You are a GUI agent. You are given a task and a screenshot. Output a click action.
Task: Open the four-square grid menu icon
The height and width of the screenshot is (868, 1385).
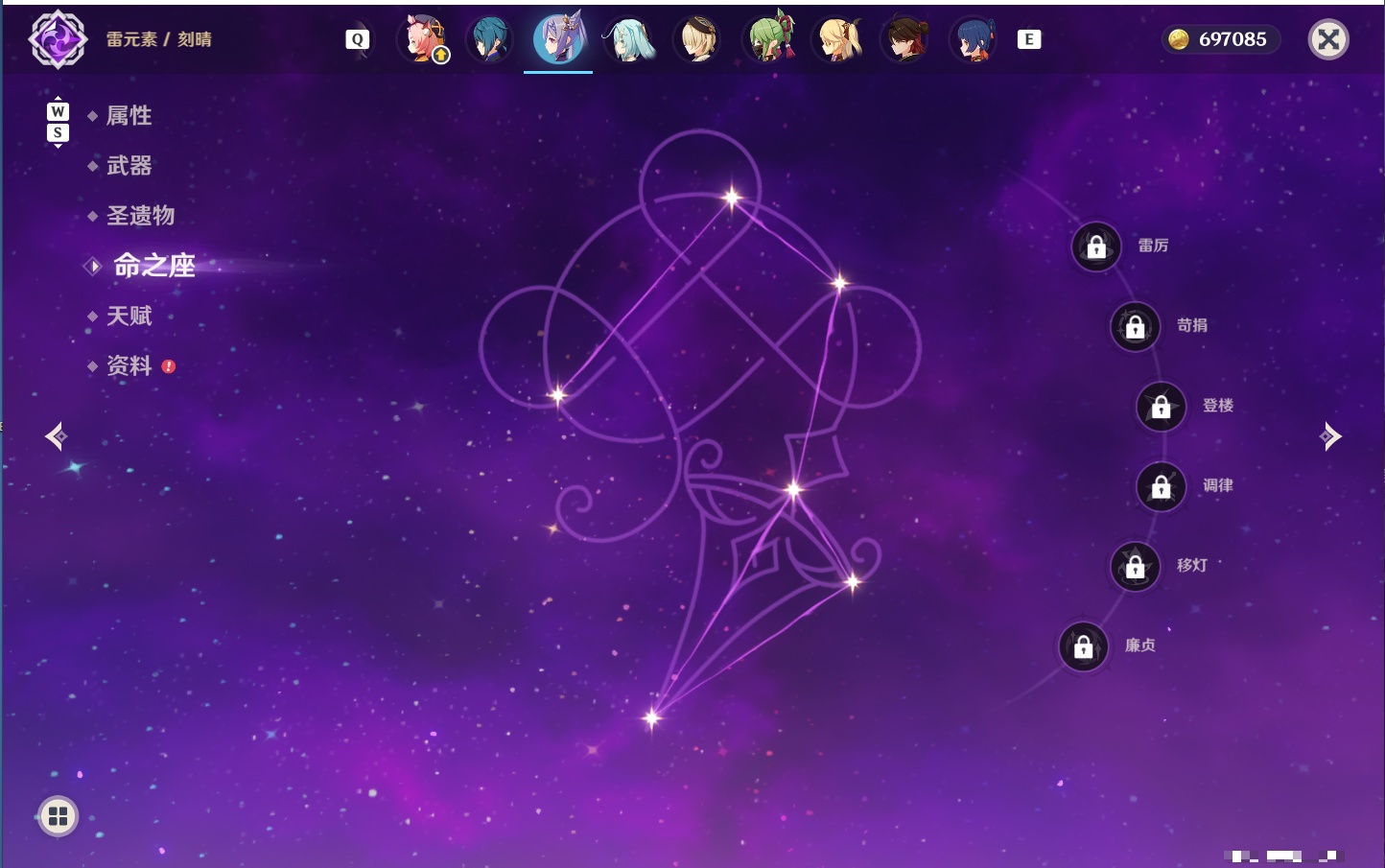click(x=58, y=816)
